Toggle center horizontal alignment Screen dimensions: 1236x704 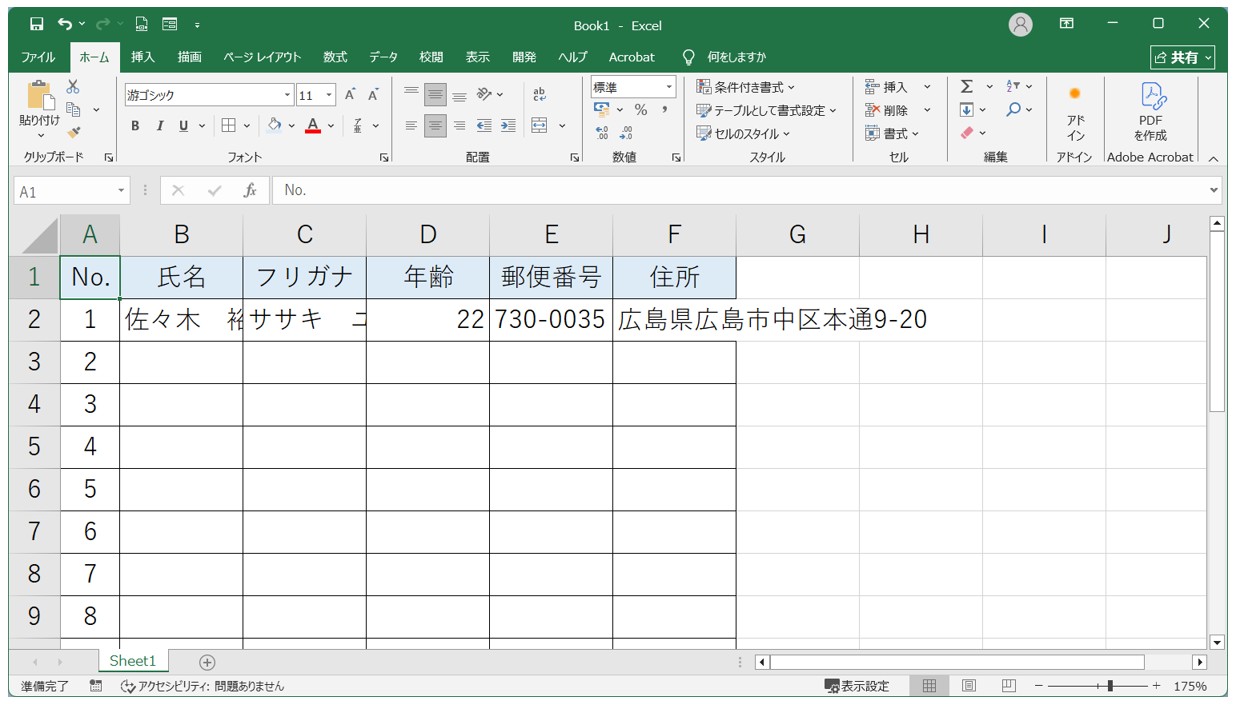[x=435, y=126]
